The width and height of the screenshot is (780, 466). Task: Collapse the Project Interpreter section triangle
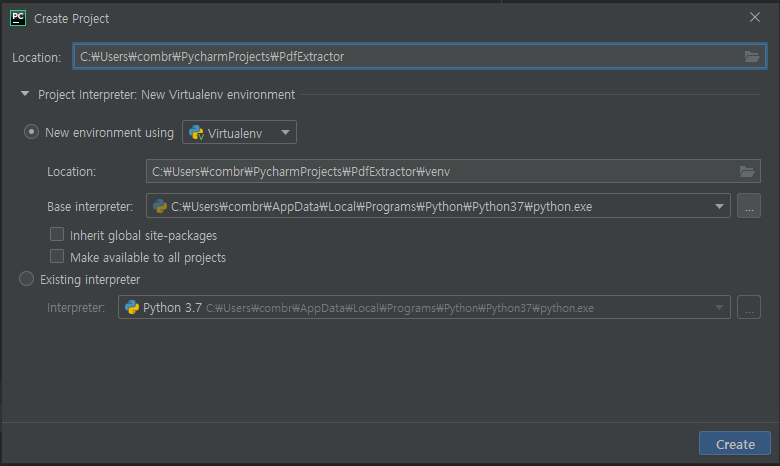coord(24,93)
